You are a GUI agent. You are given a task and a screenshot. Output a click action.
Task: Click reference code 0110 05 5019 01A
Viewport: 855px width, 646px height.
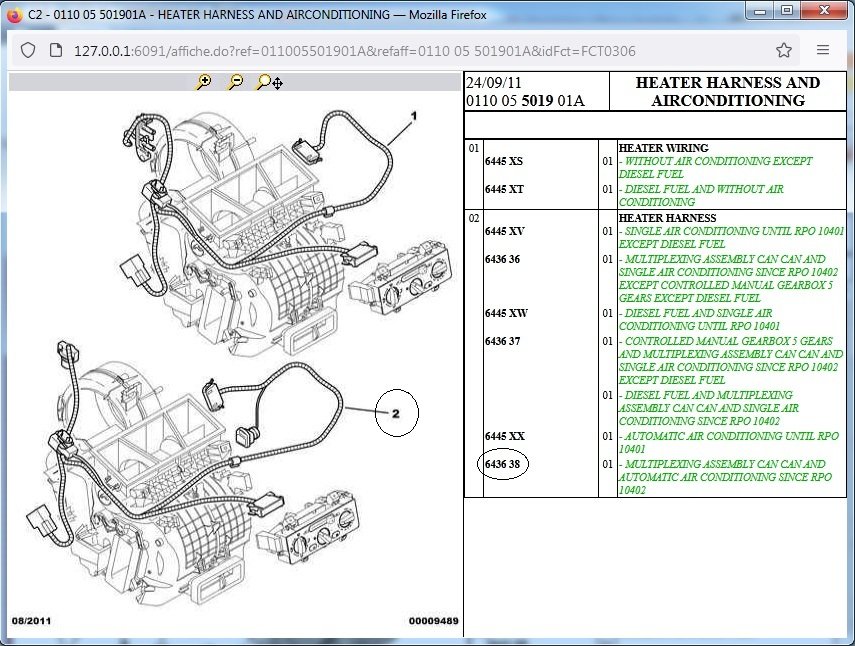tap(525, 101)
